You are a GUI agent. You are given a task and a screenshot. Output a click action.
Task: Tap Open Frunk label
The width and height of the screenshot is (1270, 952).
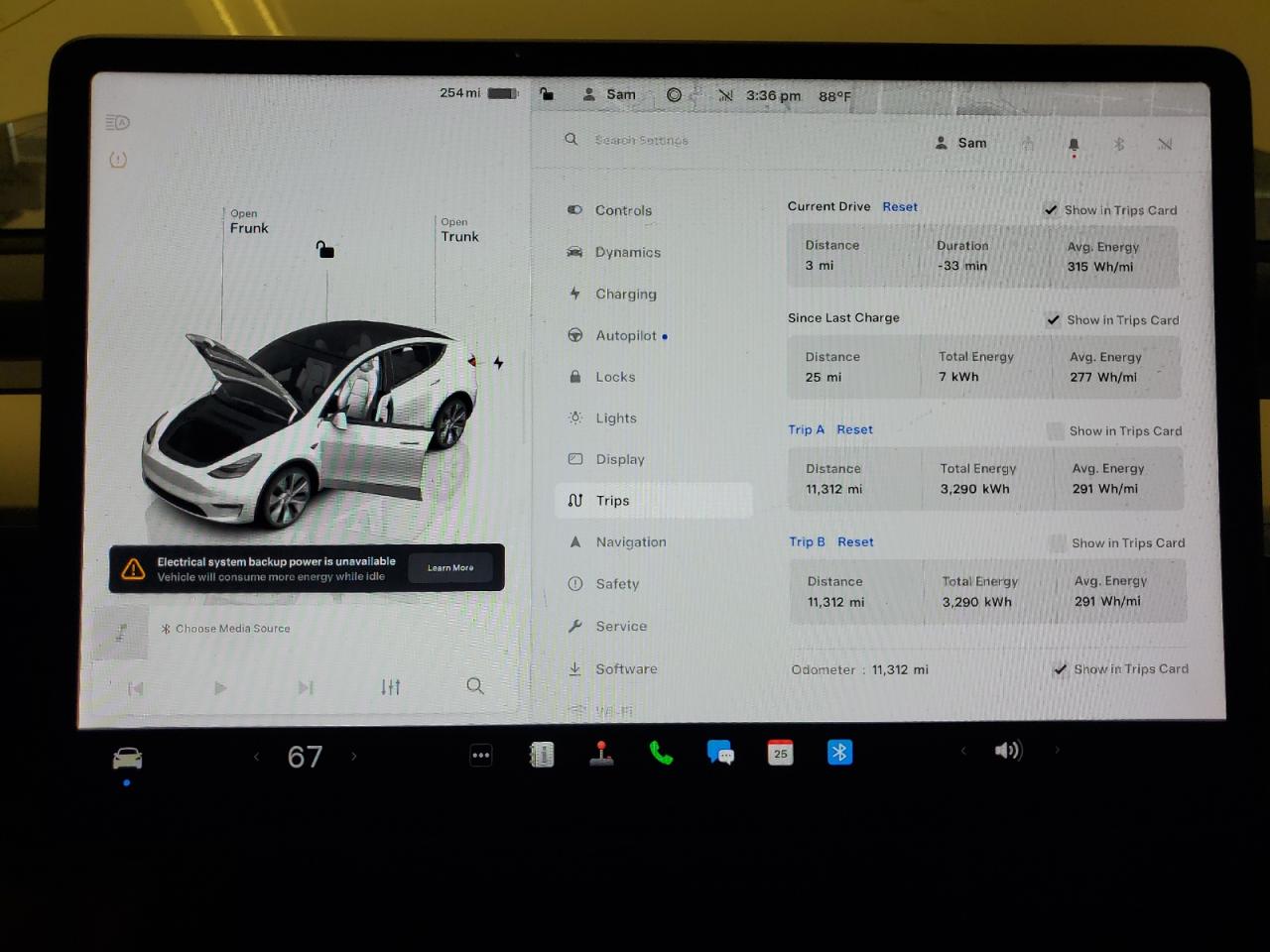(249, 221)
